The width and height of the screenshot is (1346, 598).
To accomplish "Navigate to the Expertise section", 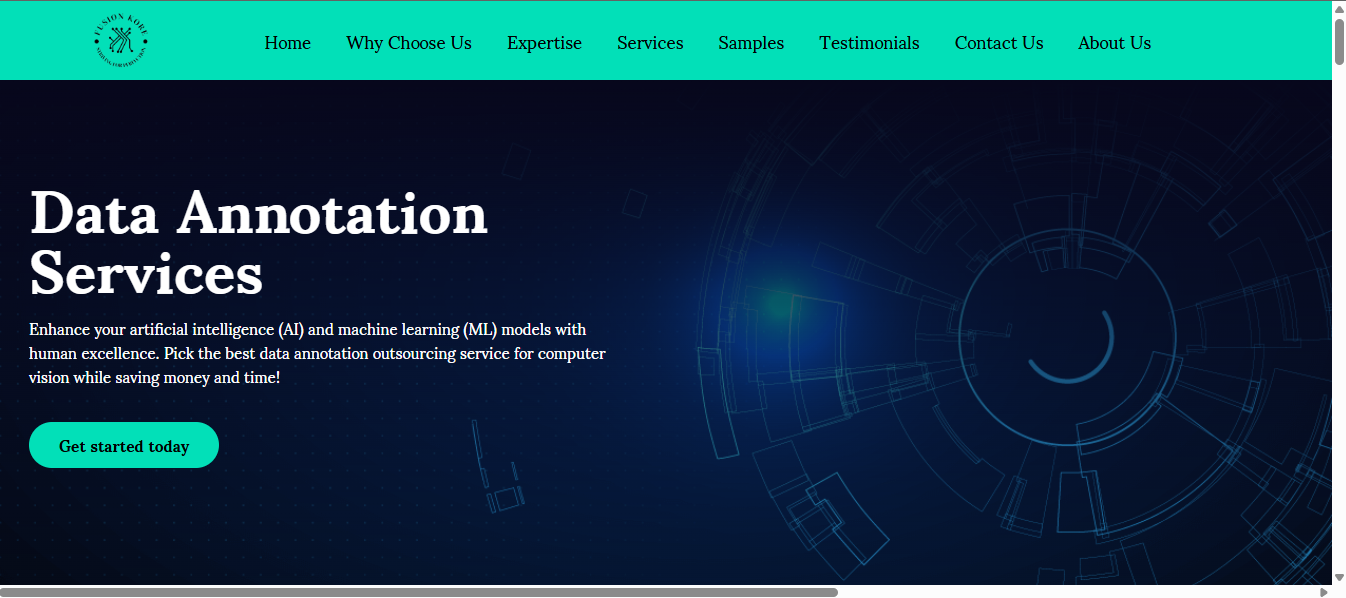I will [x=544, y=43].
